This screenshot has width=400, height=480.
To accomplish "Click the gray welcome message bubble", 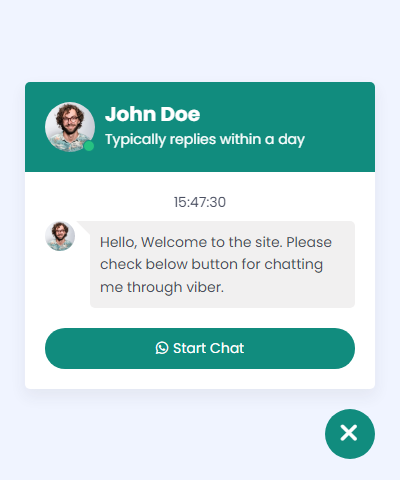I will pos(222,264).
